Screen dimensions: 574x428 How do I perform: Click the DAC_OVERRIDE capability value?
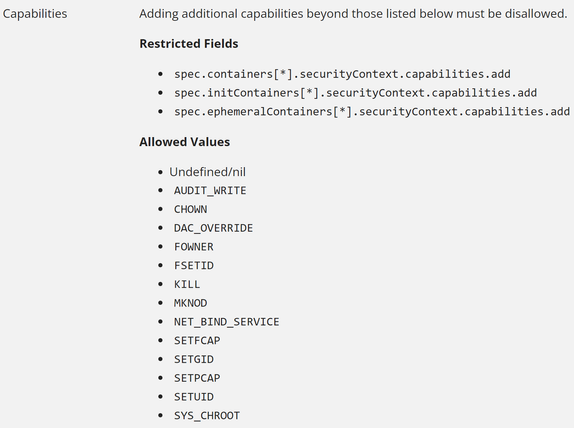pyautogui.click(x=213, y=228)
